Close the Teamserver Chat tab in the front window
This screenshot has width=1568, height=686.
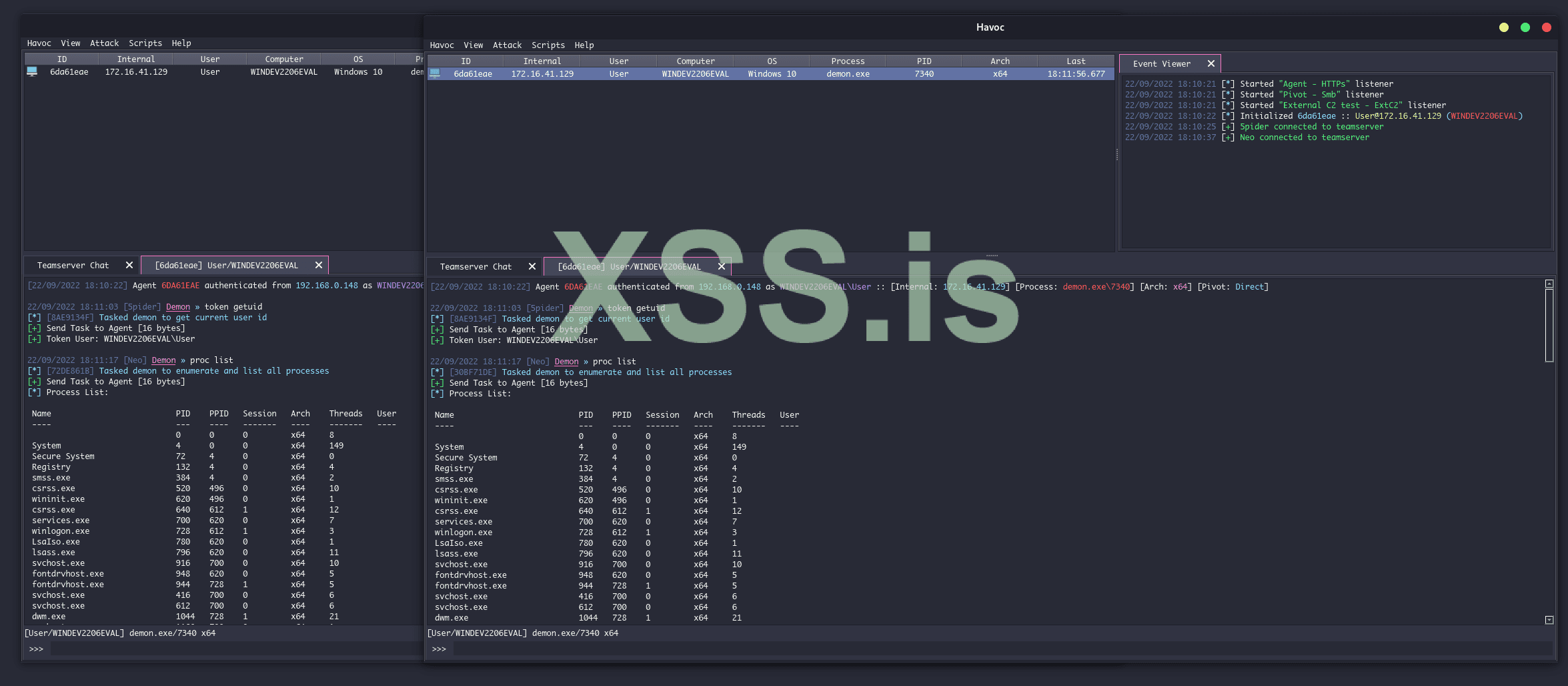(x=532, y=267)
